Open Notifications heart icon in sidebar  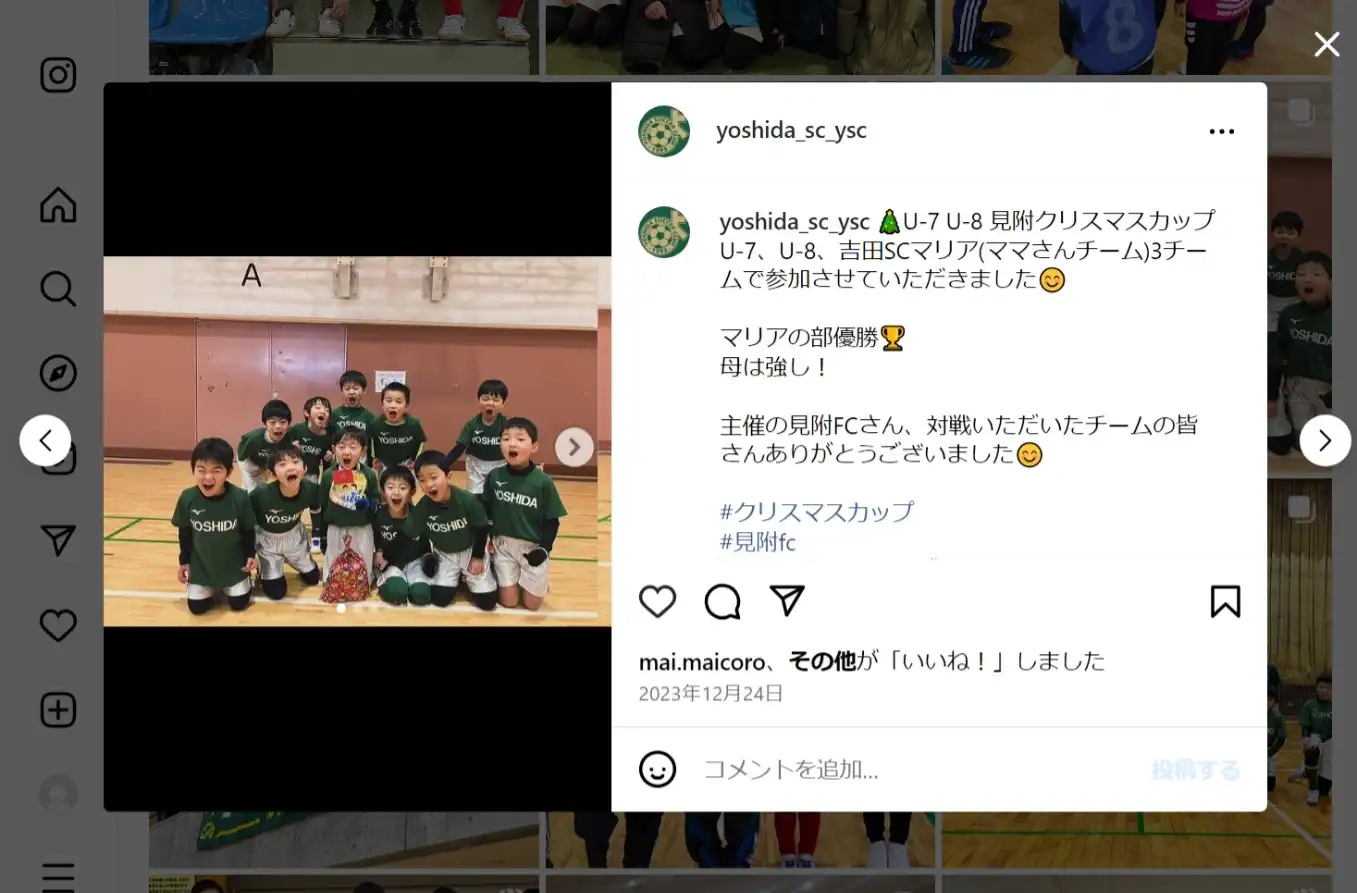pos(58,626)
